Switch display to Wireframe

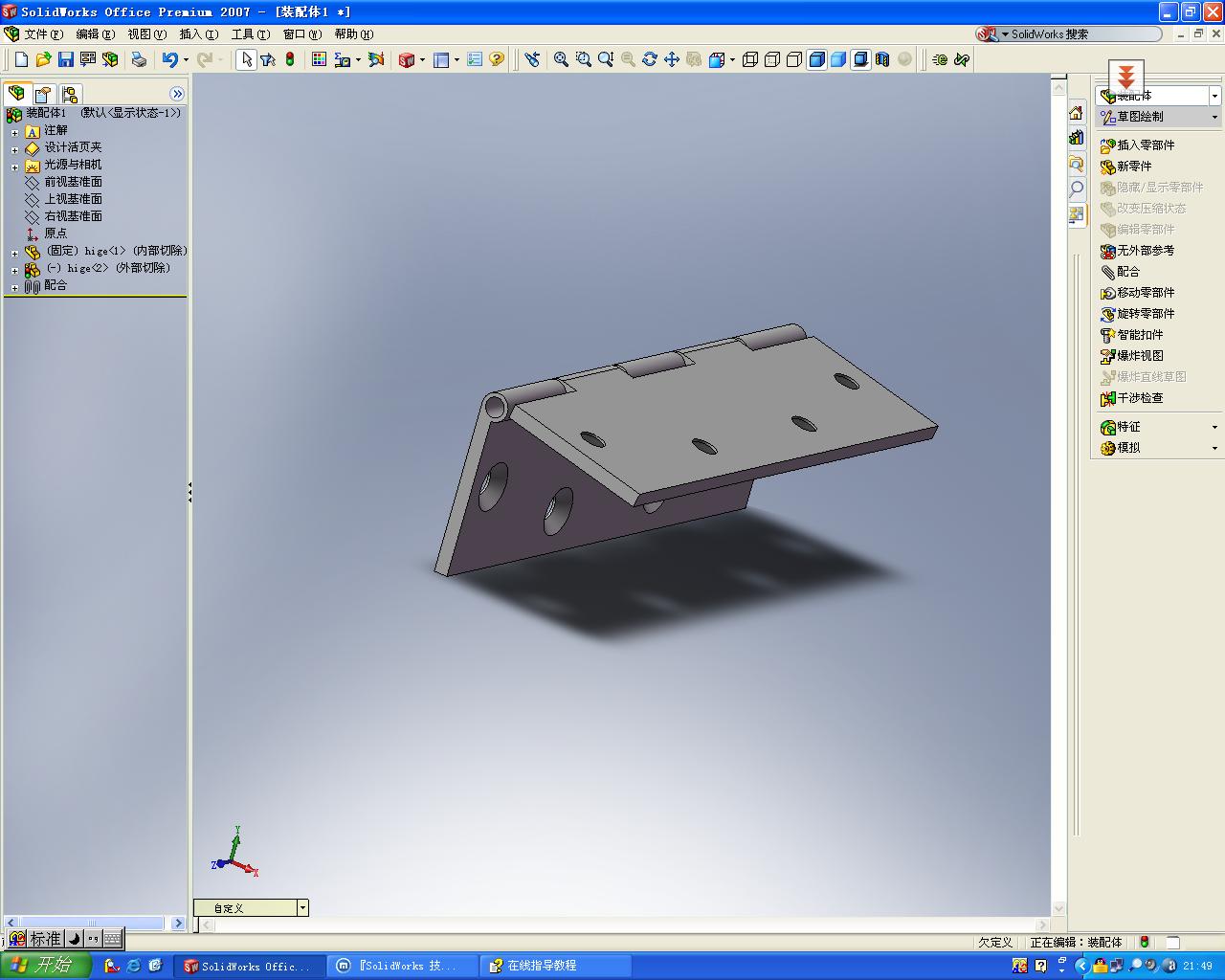pos(750,59)
